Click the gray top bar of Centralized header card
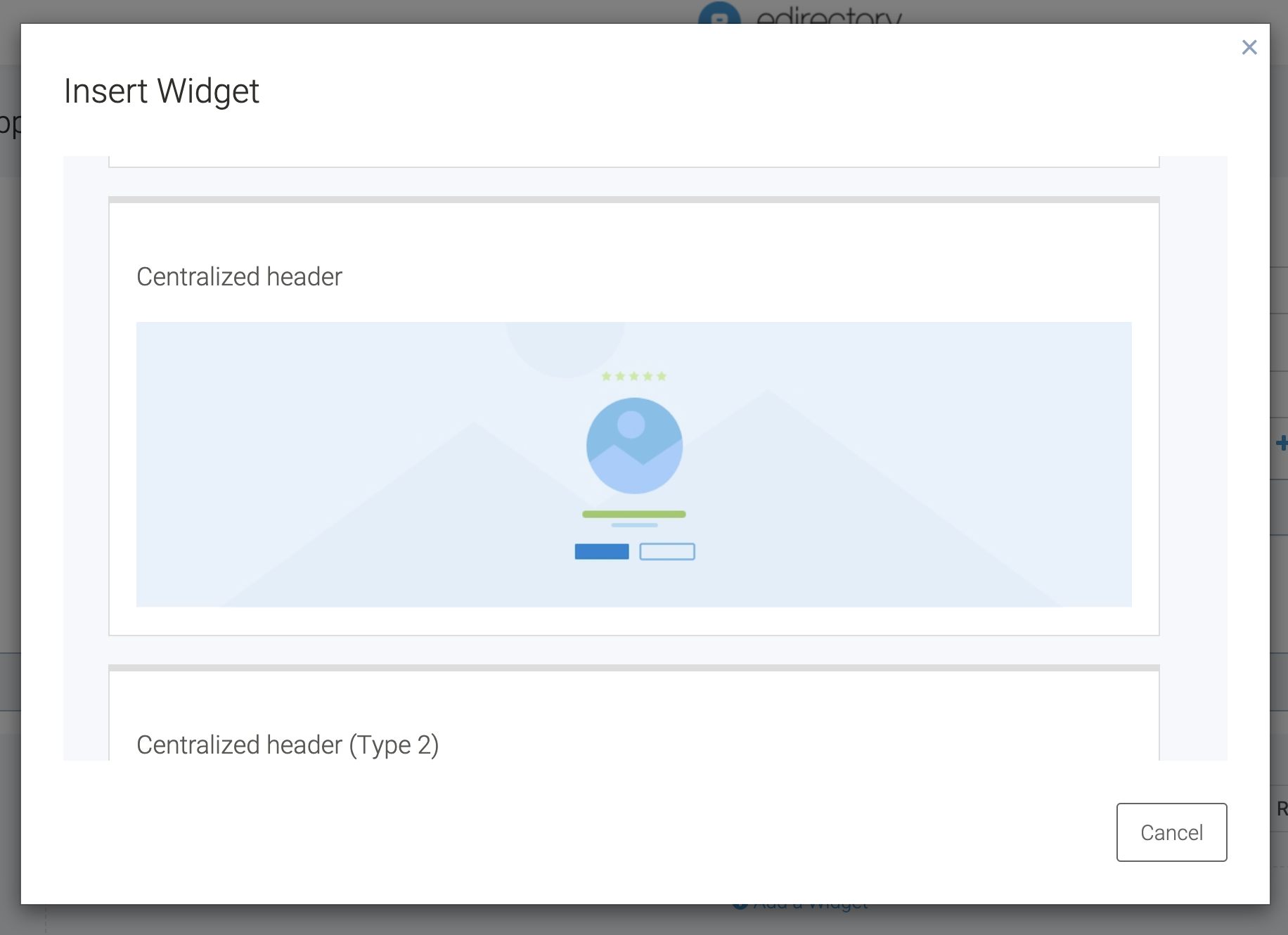The height and width of the screenshot is (935, 1288). [x=633, y=200]
